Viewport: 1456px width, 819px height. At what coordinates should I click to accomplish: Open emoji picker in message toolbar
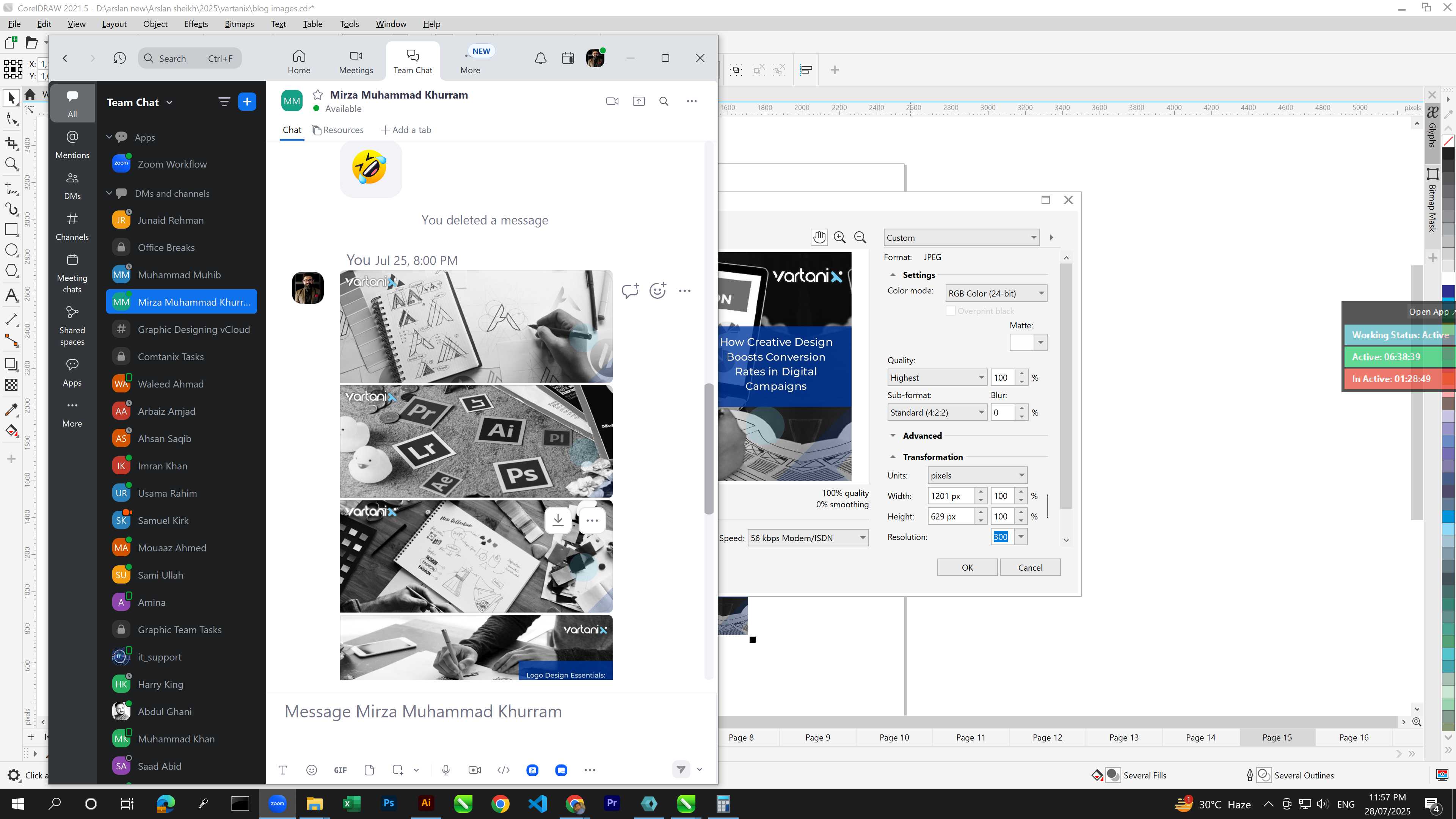311,770
